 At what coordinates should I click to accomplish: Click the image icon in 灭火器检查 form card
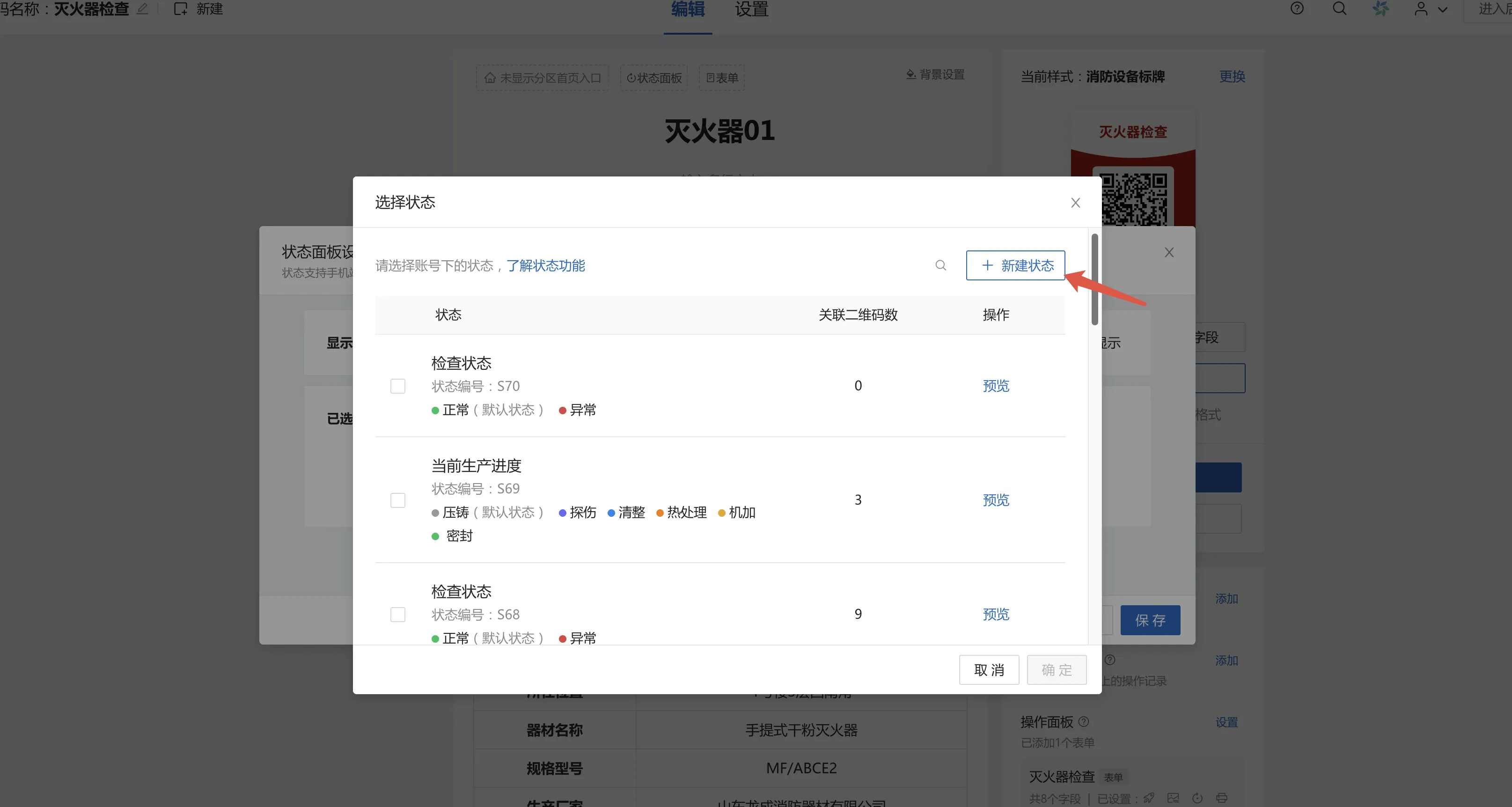point(1173,798)
